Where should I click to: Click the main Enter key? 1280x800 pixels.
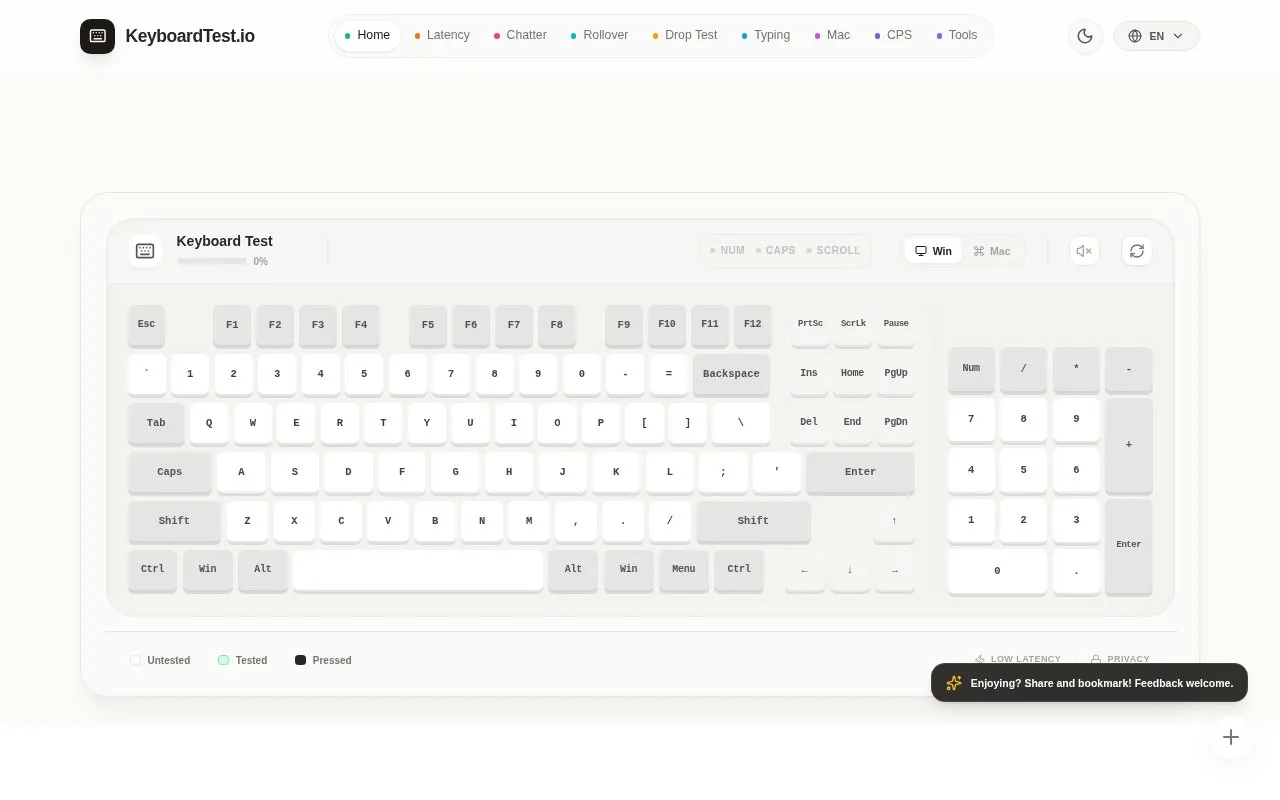tap(860, 472)
